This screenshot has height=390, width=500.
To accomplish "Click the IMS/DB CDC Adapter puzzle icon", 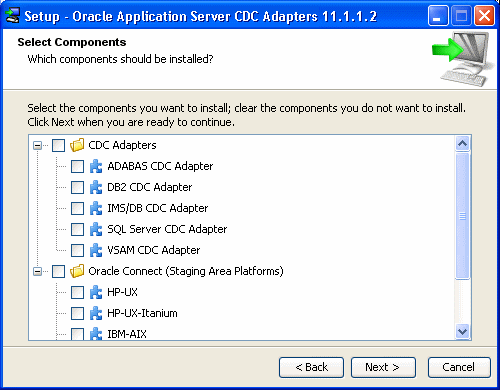I will coord(96,208).
